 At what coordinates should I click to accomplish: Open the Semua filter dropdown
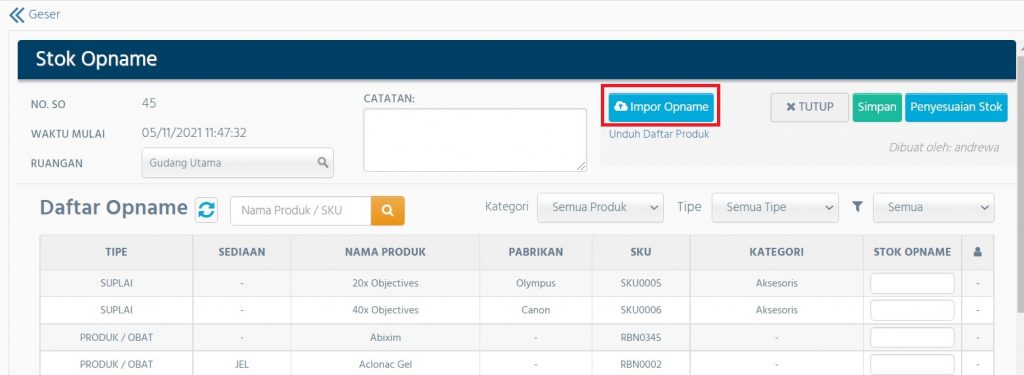(x=934, y=207)
